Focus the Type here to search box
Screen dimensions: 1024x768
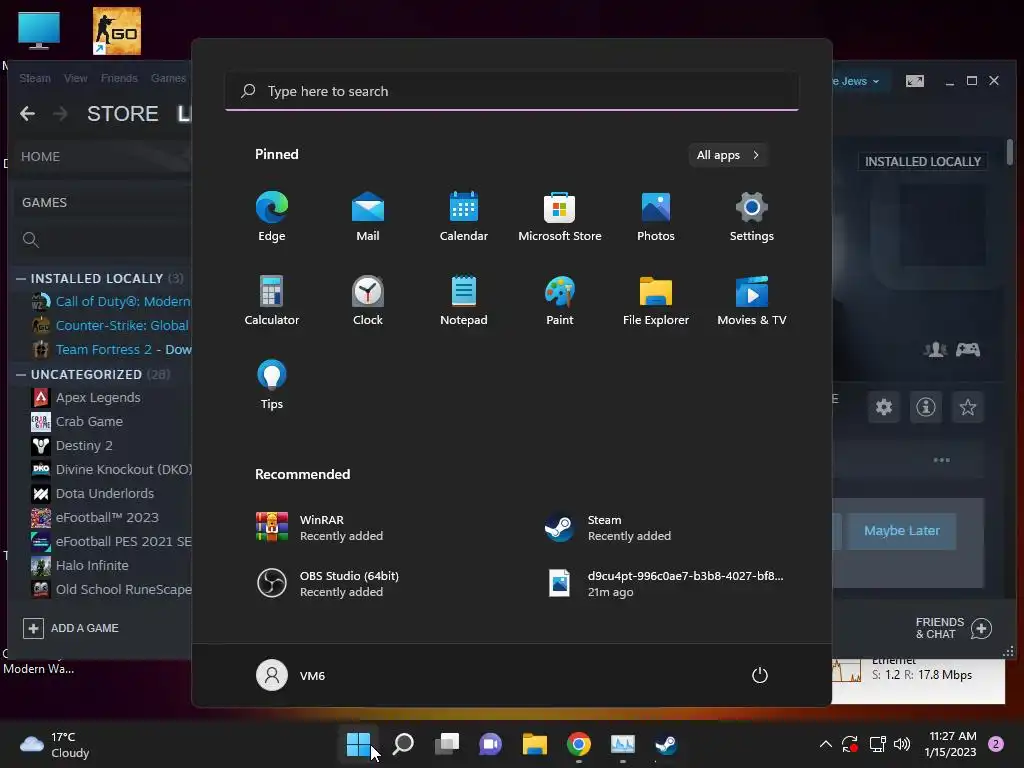click(511, 91)
